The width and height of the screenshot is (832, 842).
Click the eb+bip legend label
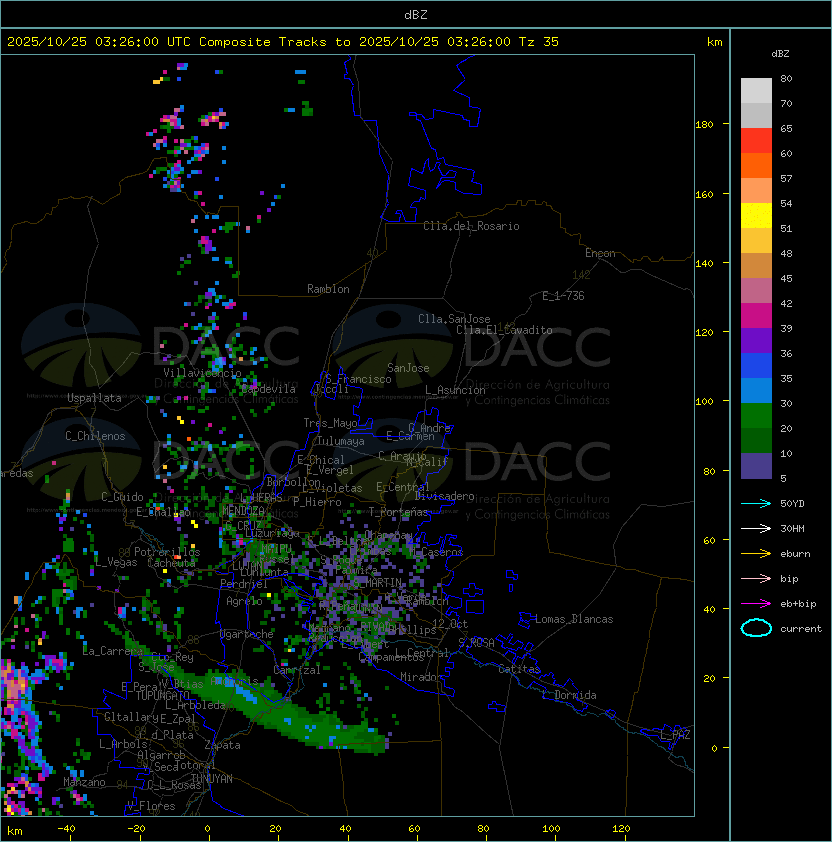798,604
